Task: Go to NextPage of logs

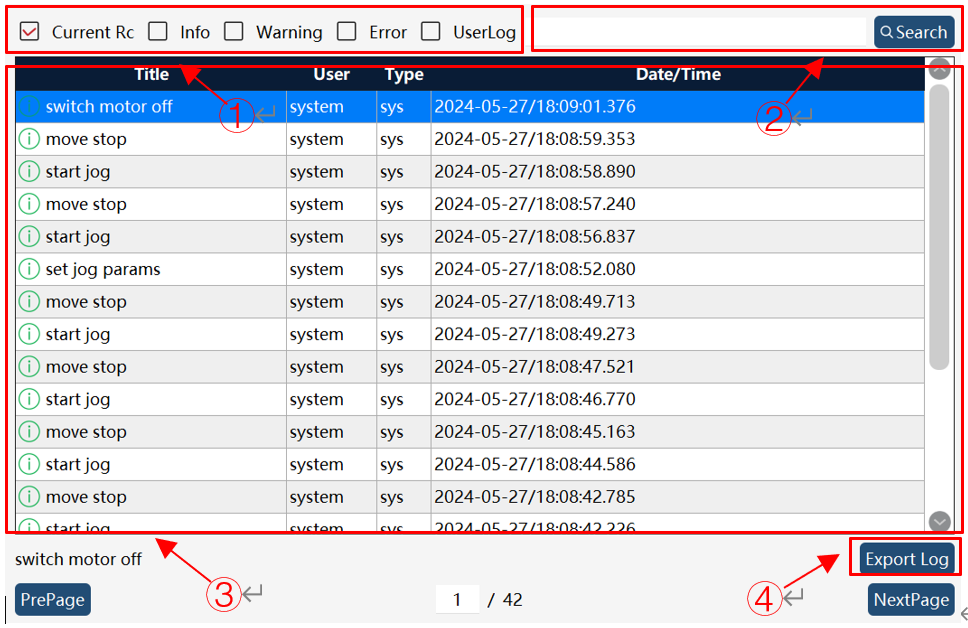Action: tap(911, 600)
